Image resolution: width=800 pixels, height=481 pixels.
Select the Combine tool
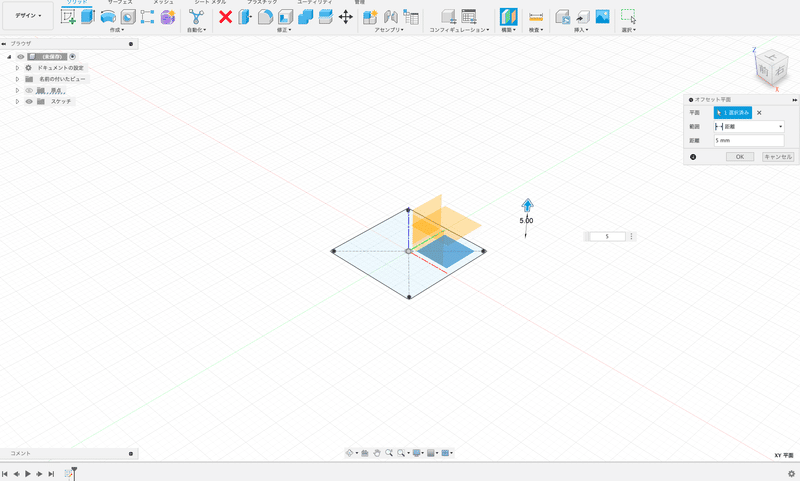click(x=305, y=17)
